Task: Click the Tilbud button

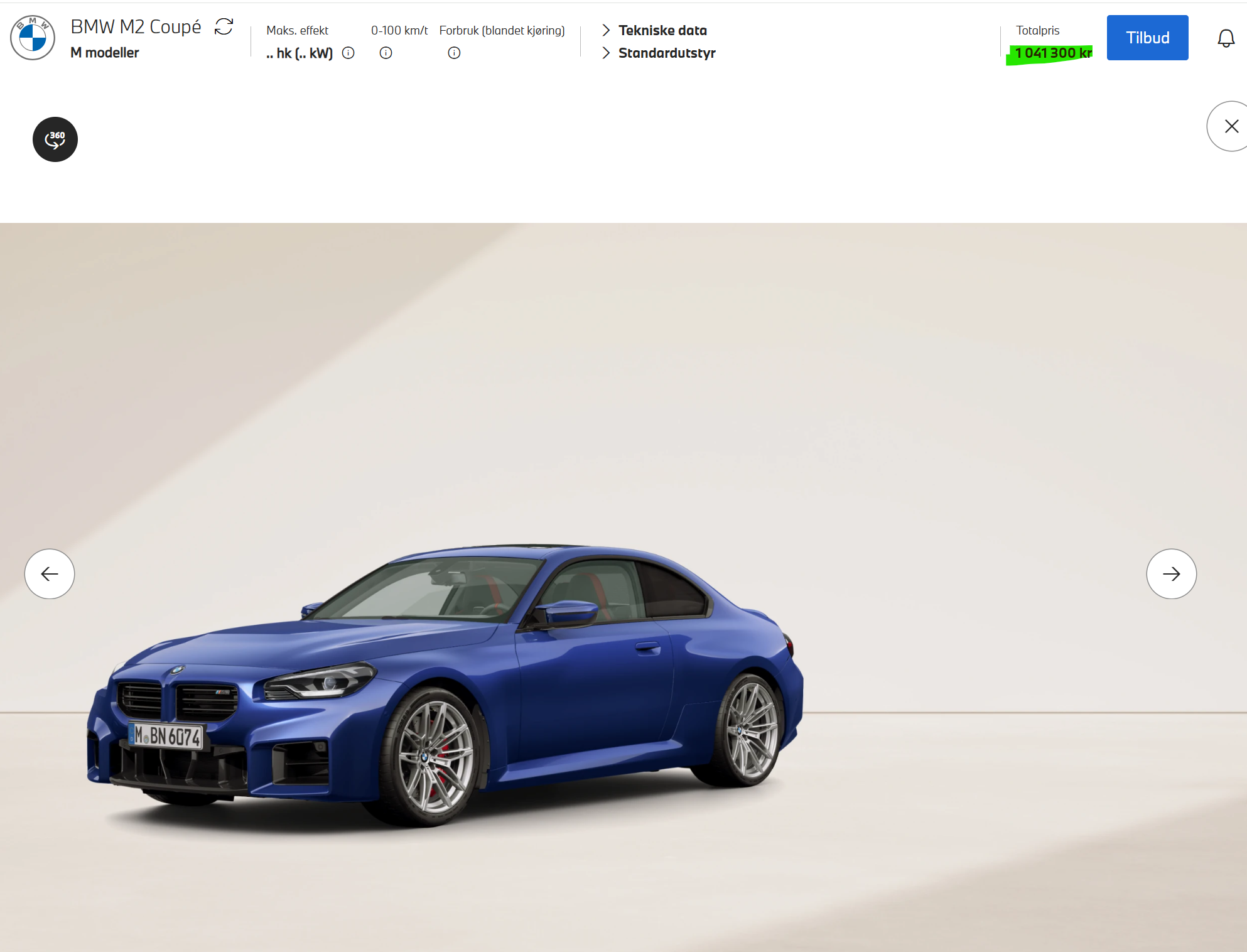Action: click(x=1147, y=38)
